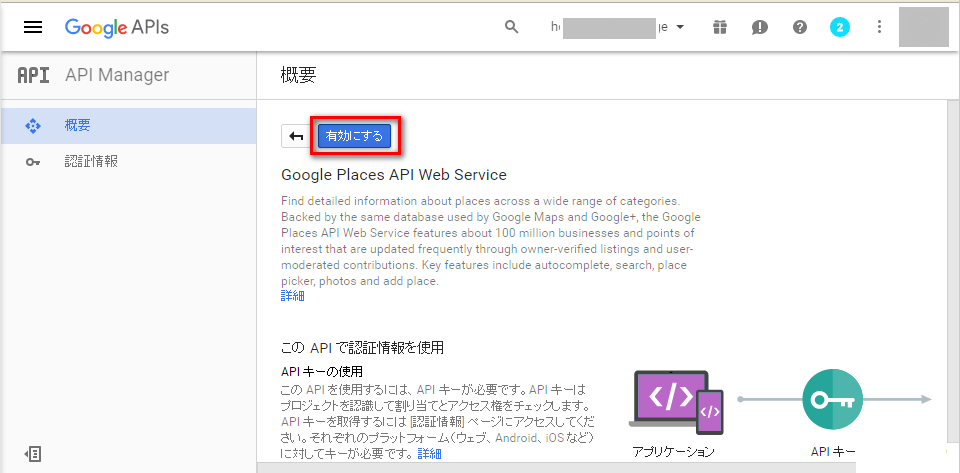Click the API Manager title text
Viewport: 960px width, 473px height.
tap(117, 75)
